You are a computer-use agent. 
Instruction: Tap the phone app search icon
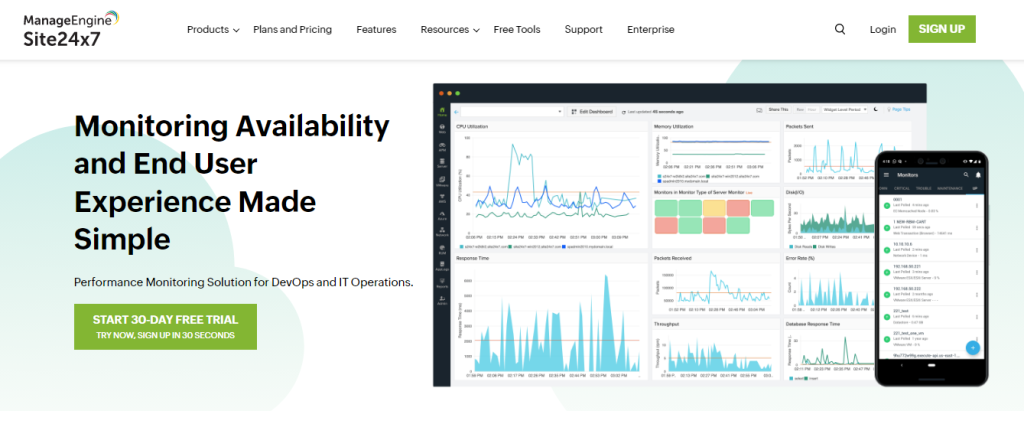pos(966,174)
